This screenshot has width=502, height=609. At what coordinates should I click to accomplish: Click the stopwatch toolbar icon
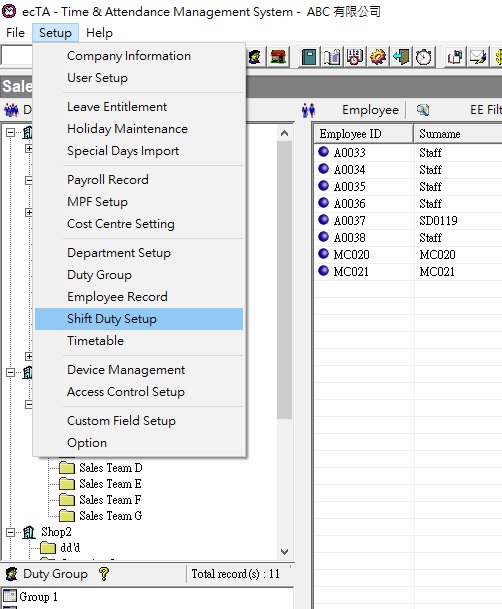tap(424, 57)
